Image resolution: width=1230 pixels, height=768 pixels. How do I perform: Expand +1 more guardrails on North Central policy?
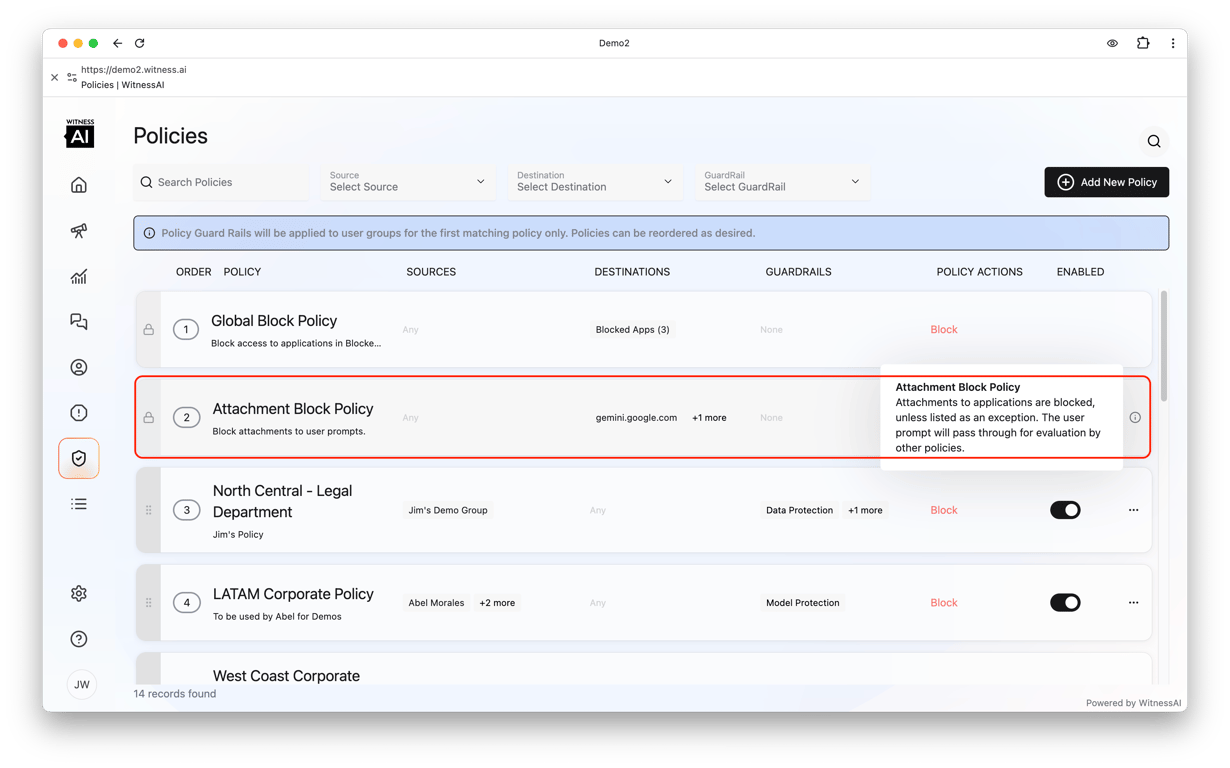click(865, 510)
